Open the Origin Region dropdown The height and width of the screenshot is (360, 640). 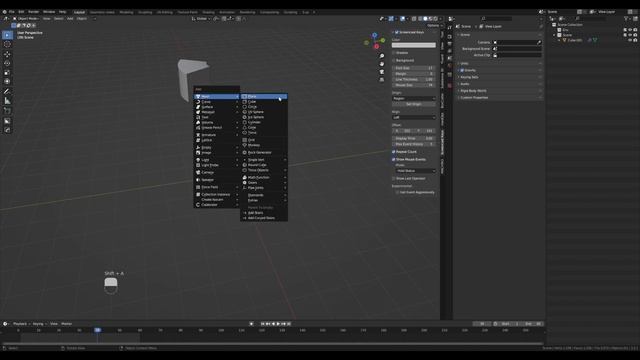pos(414,98)
